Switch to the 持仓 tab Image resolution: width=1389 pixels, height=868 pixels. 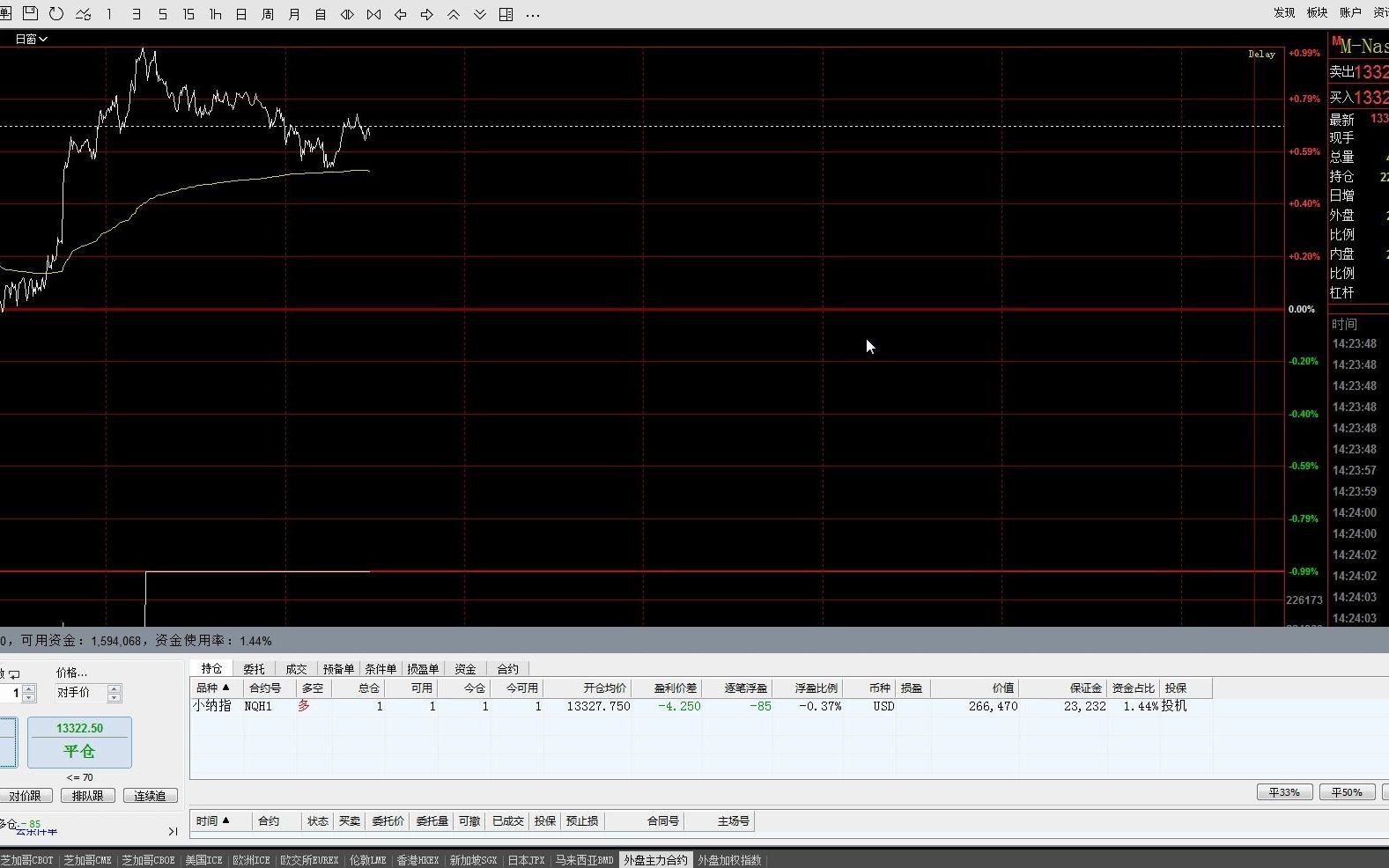point(211,668)
